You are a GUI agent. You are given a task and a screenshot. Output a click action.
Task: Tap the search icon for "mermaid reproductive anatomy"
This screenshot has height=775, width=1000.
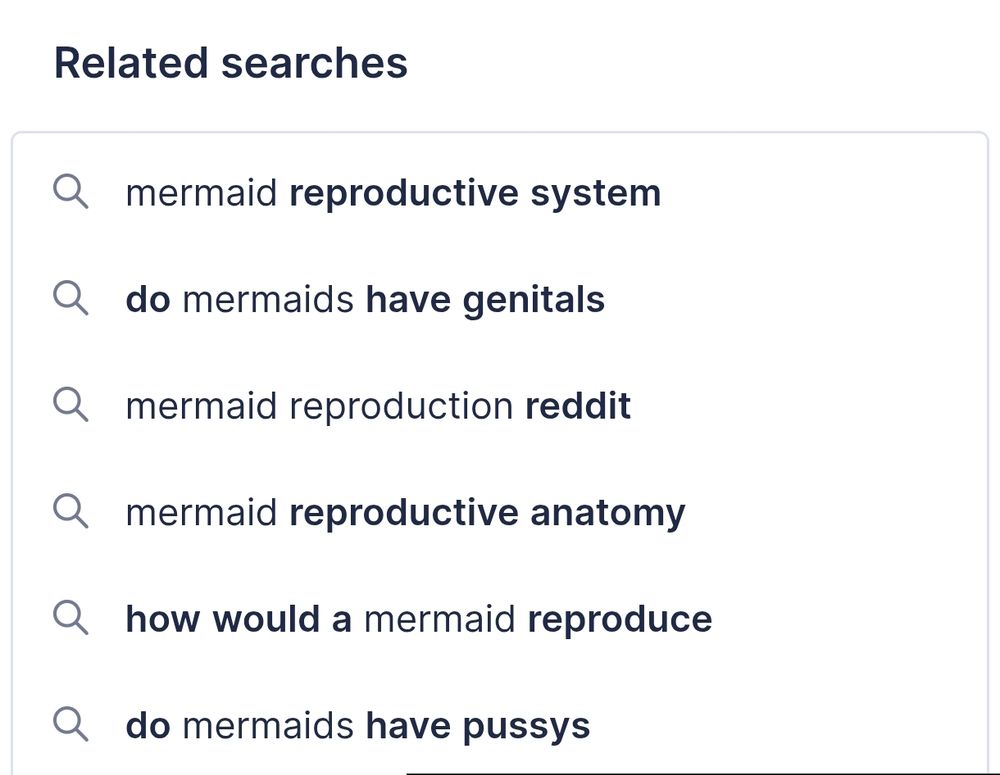(x=70, y=512)
